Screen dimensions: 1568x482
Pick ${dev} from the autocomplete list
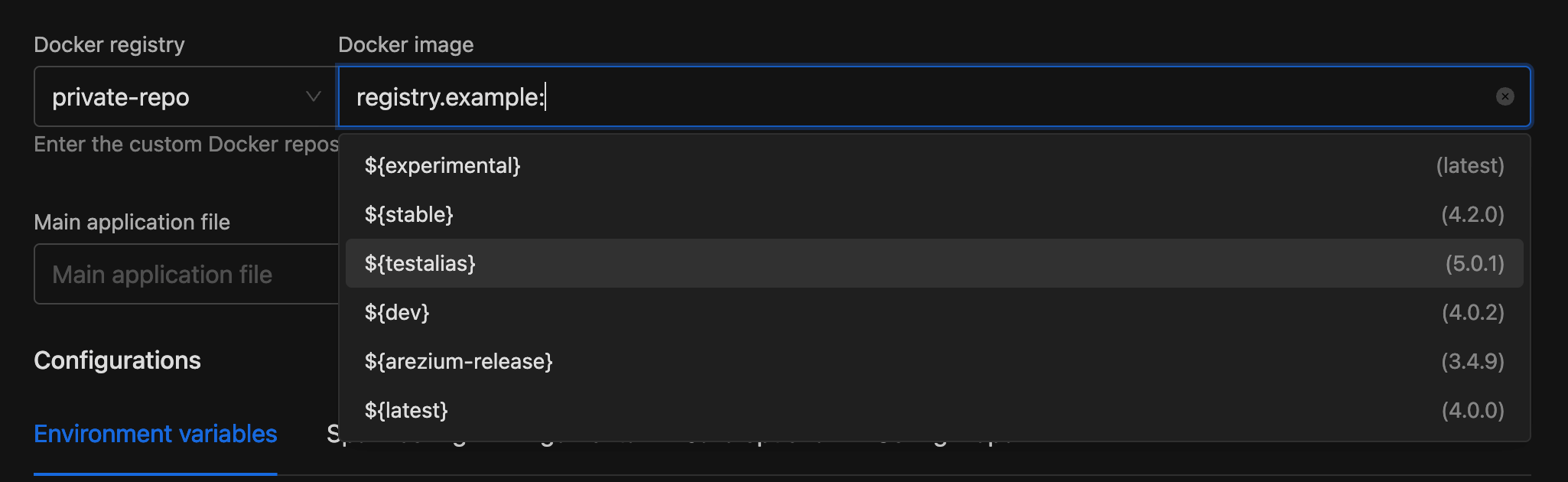(396, 312)
